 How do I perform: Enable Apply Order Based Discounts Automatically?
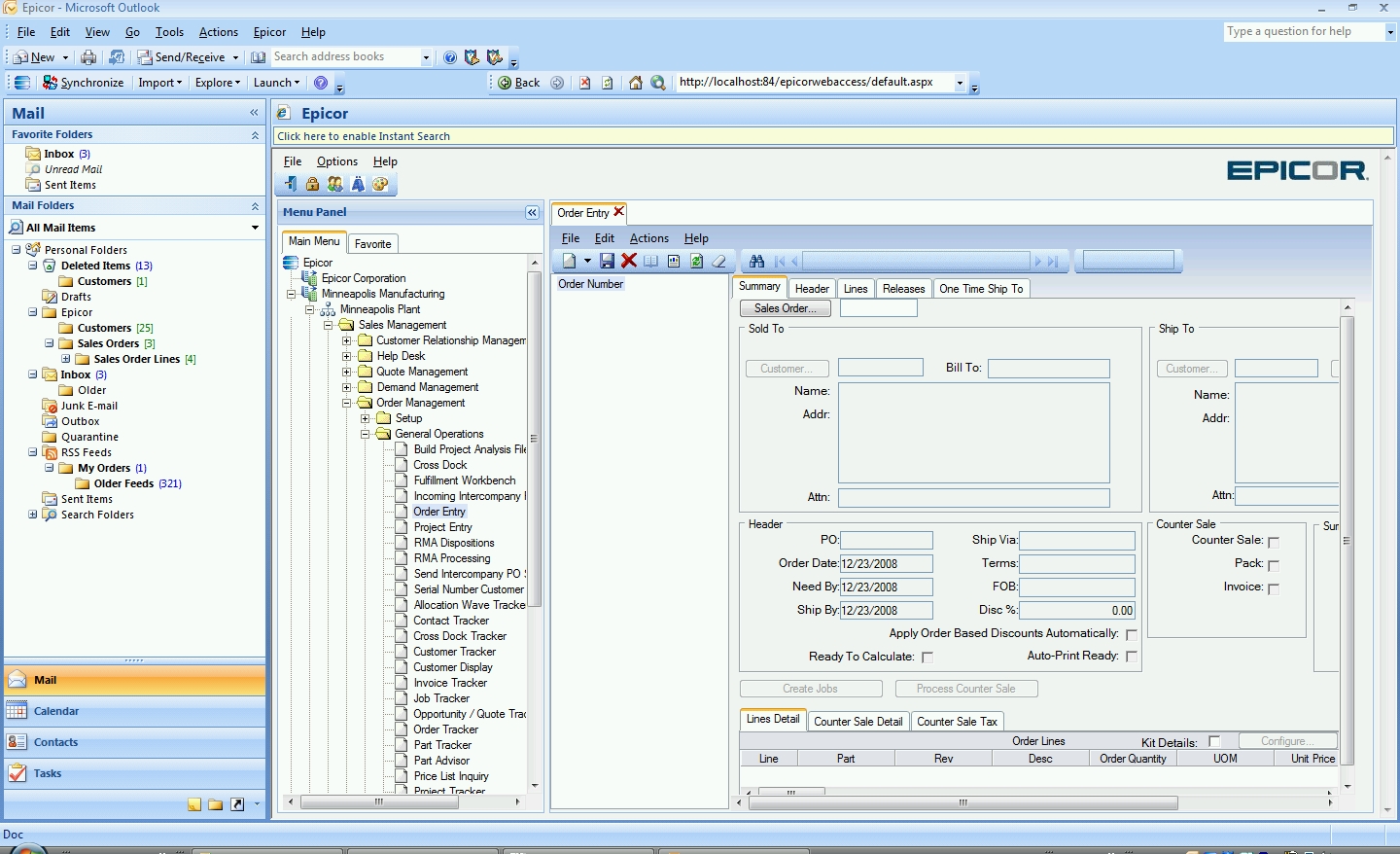1132,634
